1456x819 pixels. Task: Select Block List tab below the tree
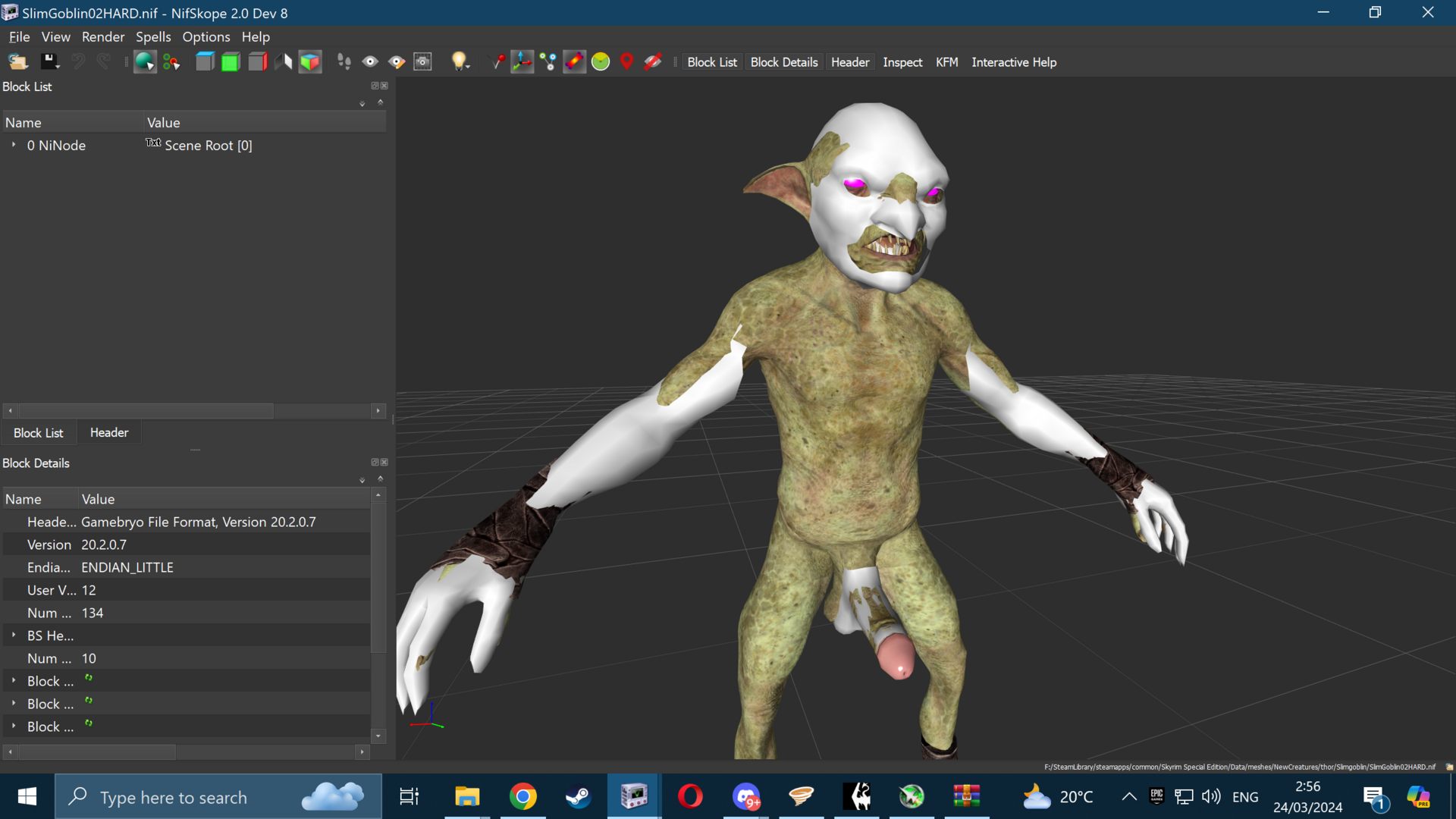(x=39, y=432)
